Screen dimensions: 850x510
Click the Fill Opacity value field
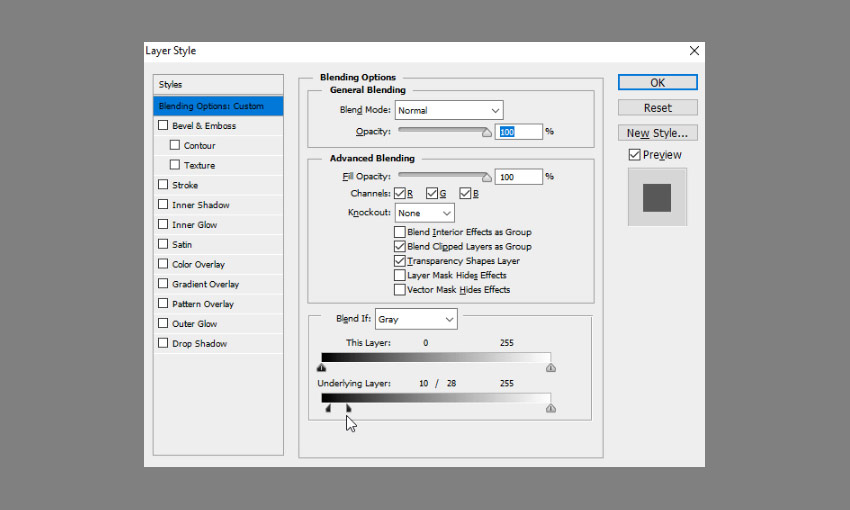(518, 177)
